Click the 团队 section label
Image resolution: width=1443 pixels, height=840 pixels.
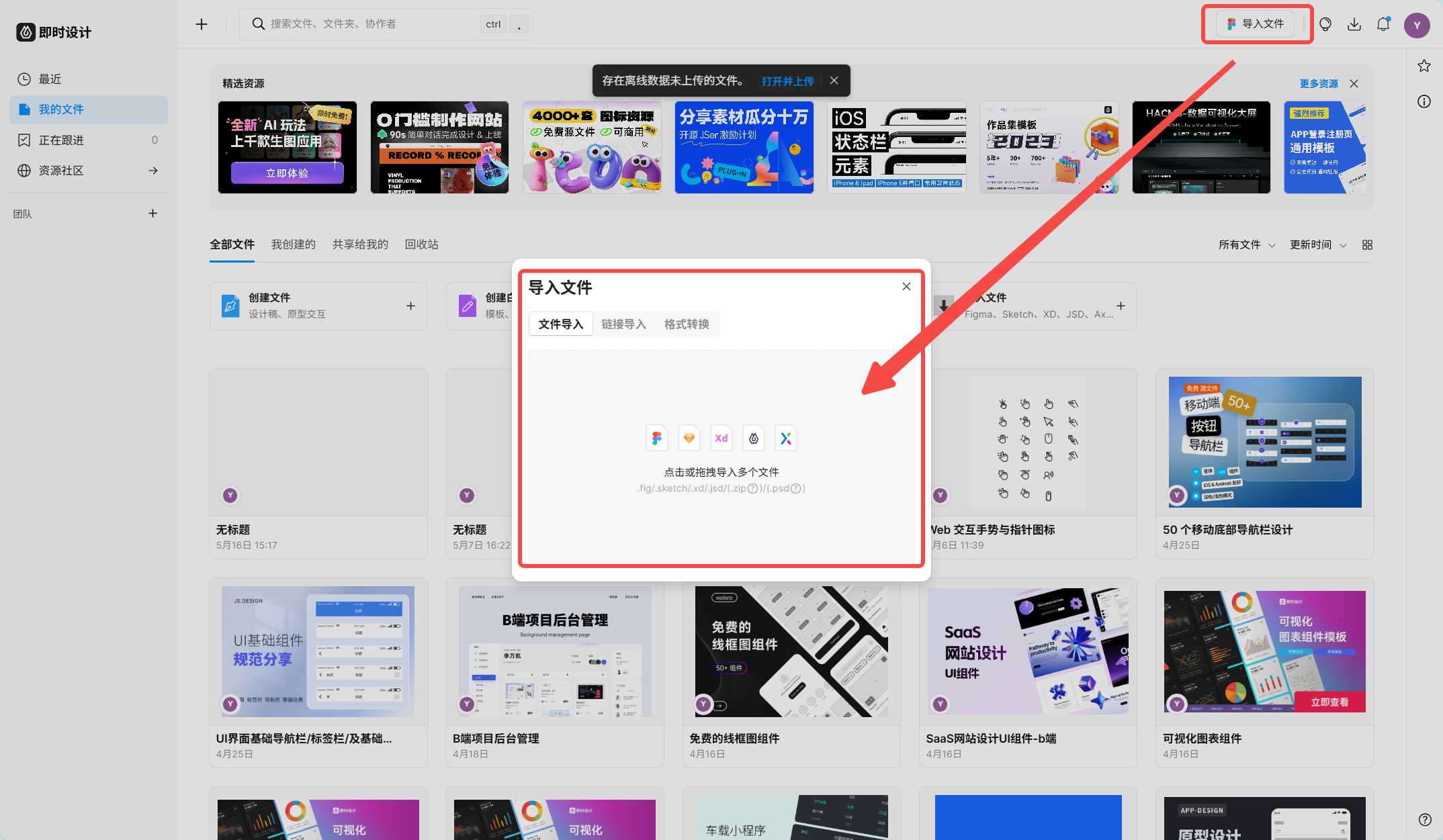(x=23, y=214)
